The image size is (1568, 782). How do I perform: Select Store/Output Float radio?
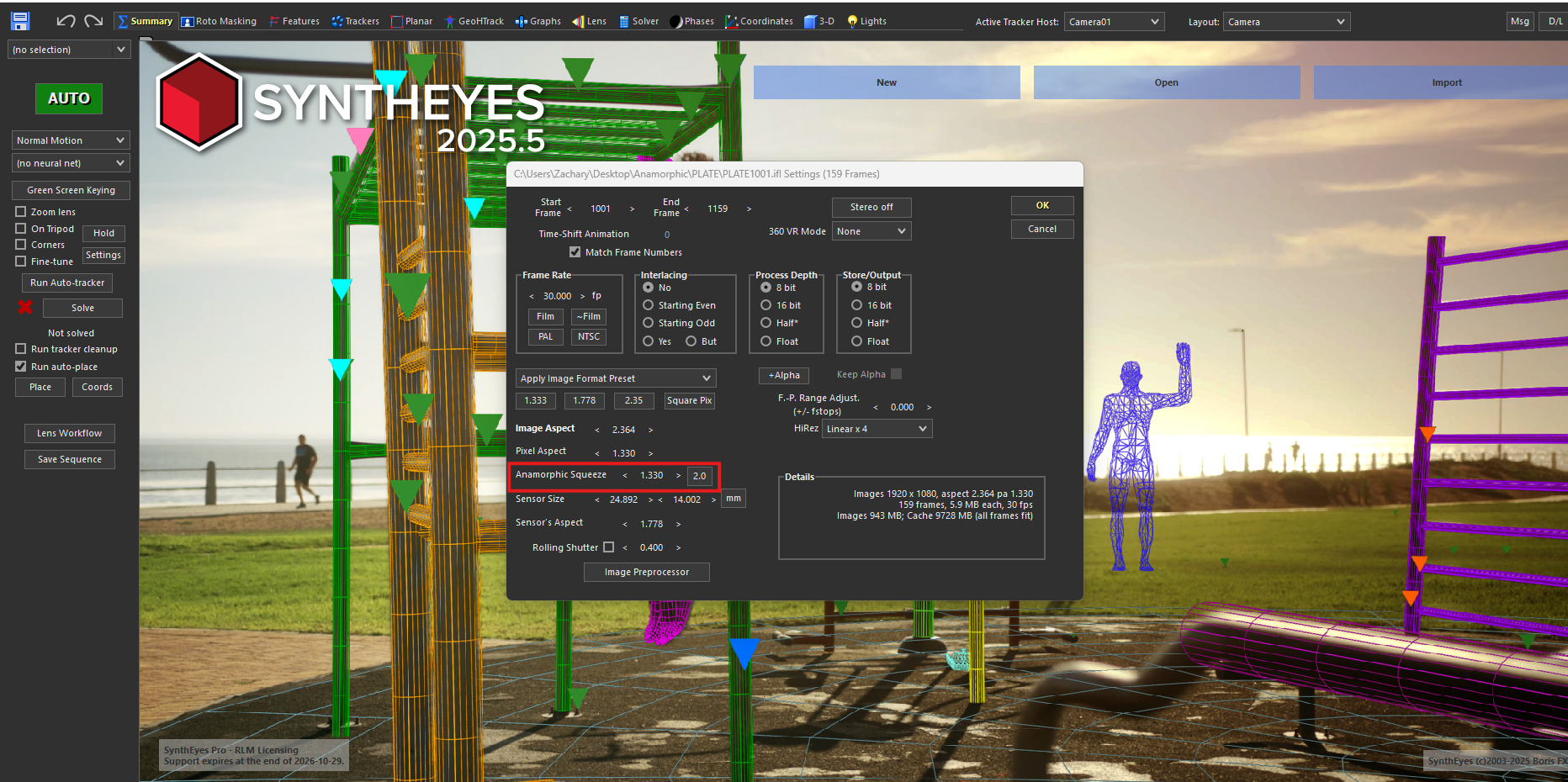[x=857, y=341]
